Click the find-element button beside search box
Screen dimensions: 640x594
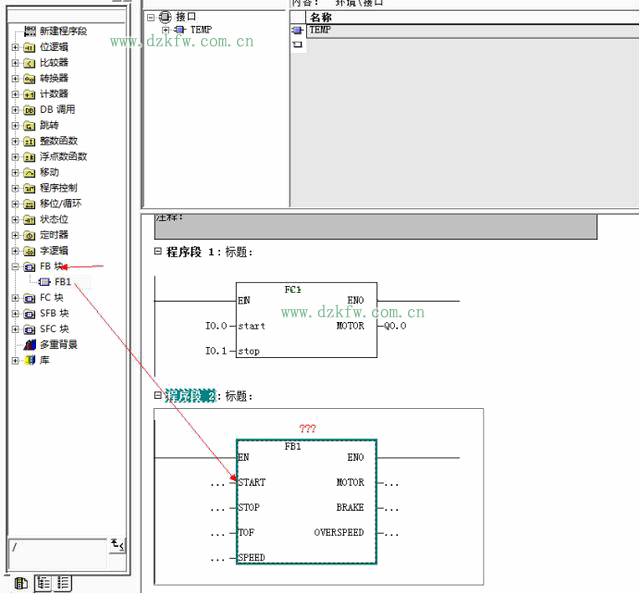(117, 545)
